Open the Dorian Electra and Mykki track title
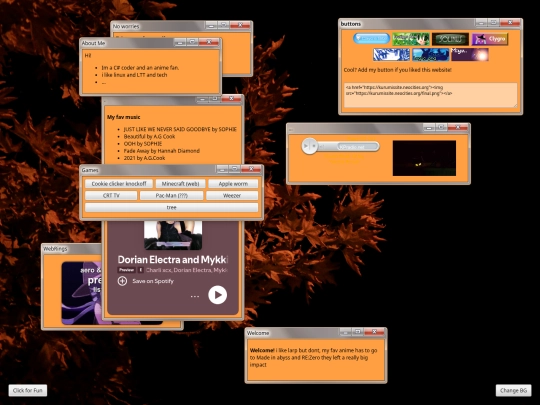 (173, 259)
